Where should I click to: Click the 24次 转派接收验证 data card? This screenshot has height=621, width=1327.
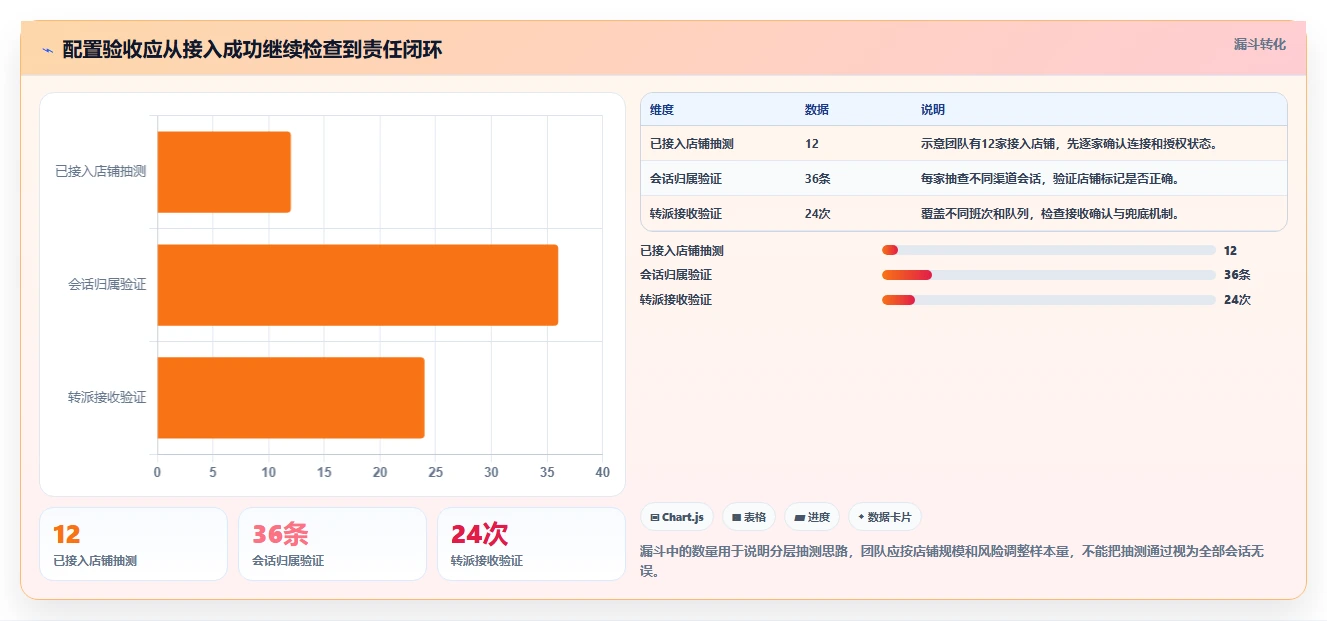pos(531,544)
